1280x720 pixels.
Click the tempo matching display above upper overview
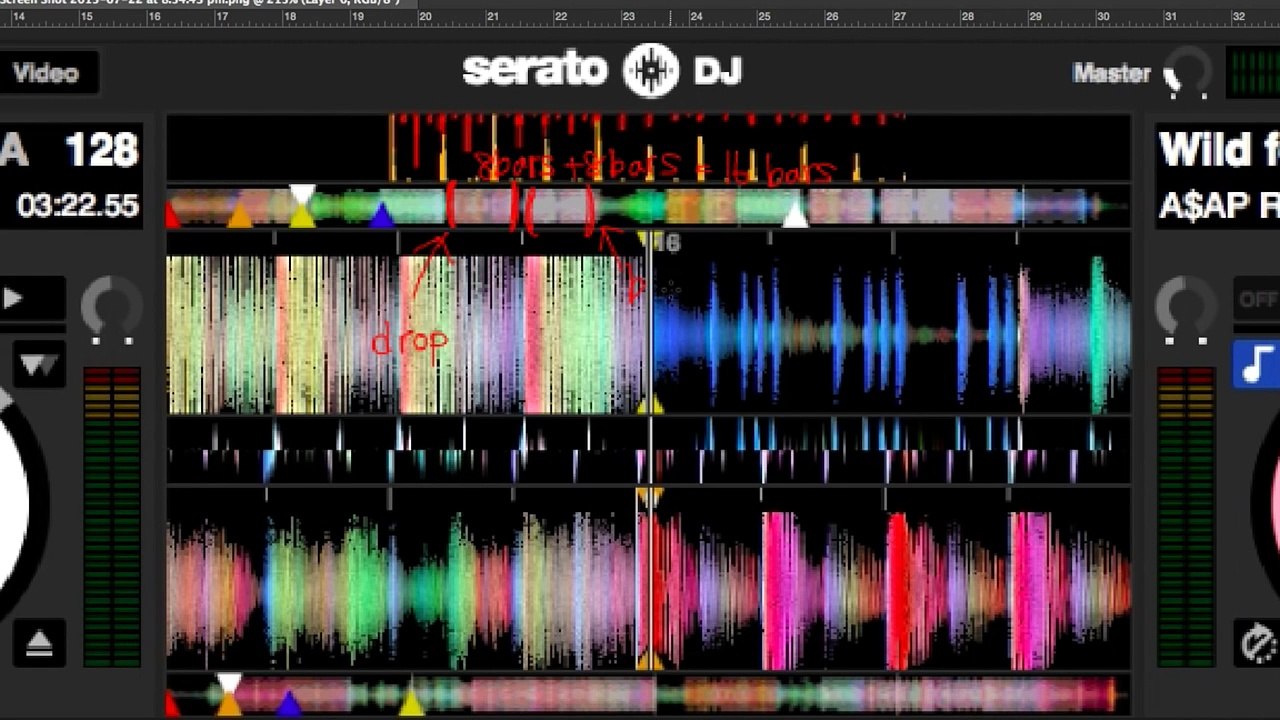pyautogui.click(x=648, y=148)
